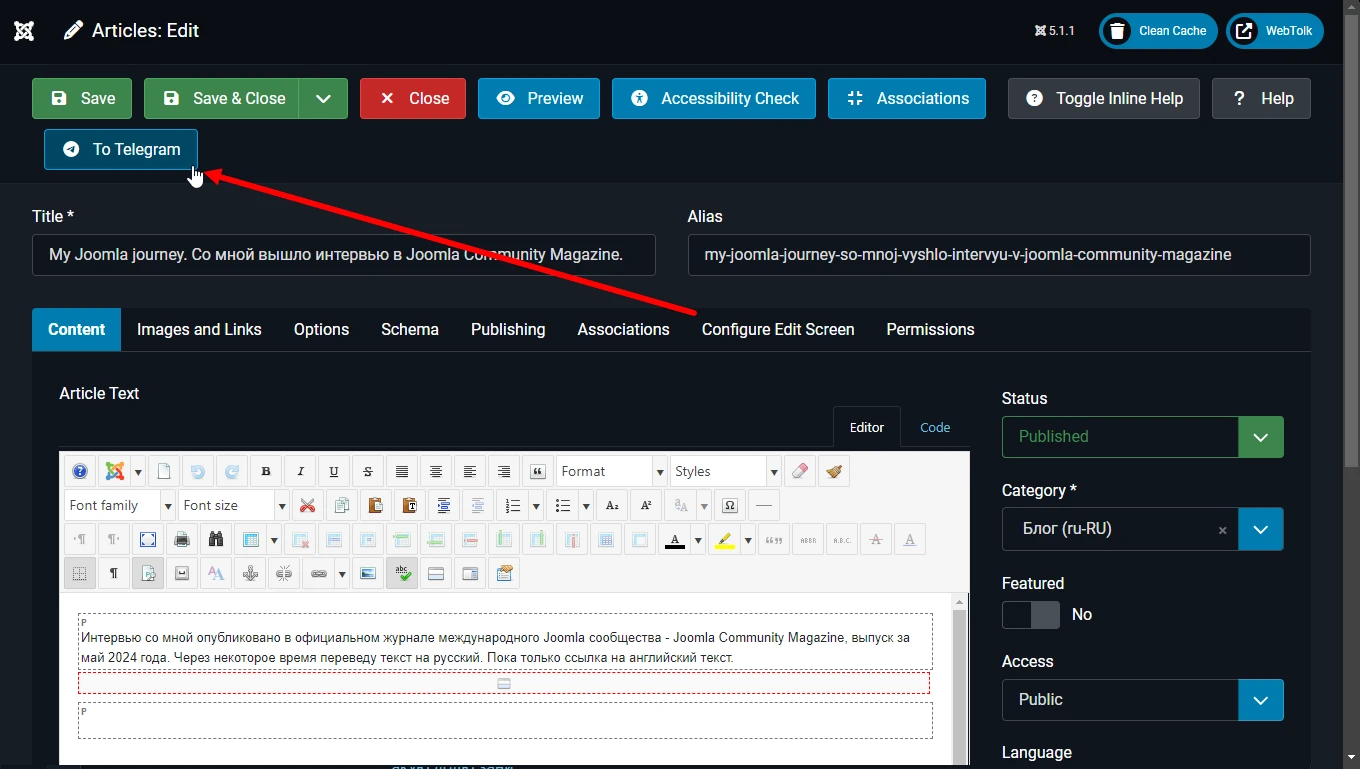Viewport: 1360px width, 769px height.
Task: Click the anchor icon in the editor toolbar
Action: point(249,573)
